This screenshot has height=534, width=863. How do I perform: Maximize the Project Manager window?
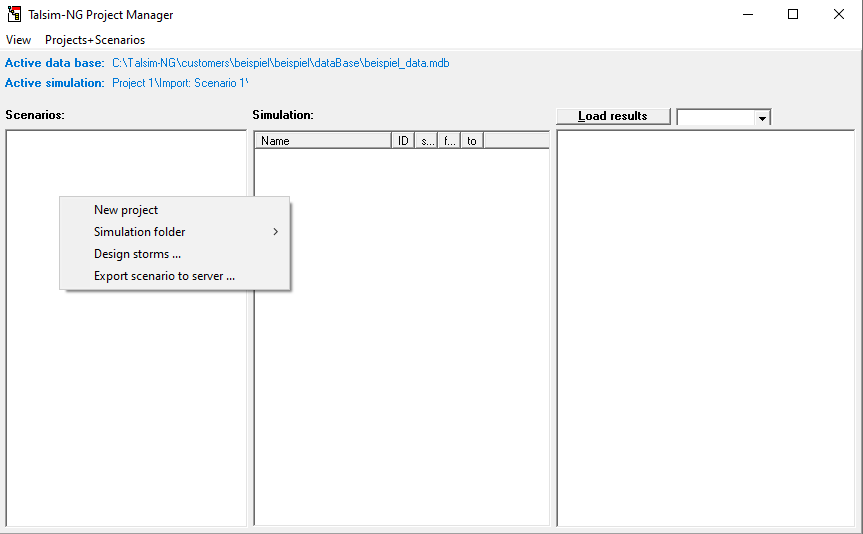[793, 14]
